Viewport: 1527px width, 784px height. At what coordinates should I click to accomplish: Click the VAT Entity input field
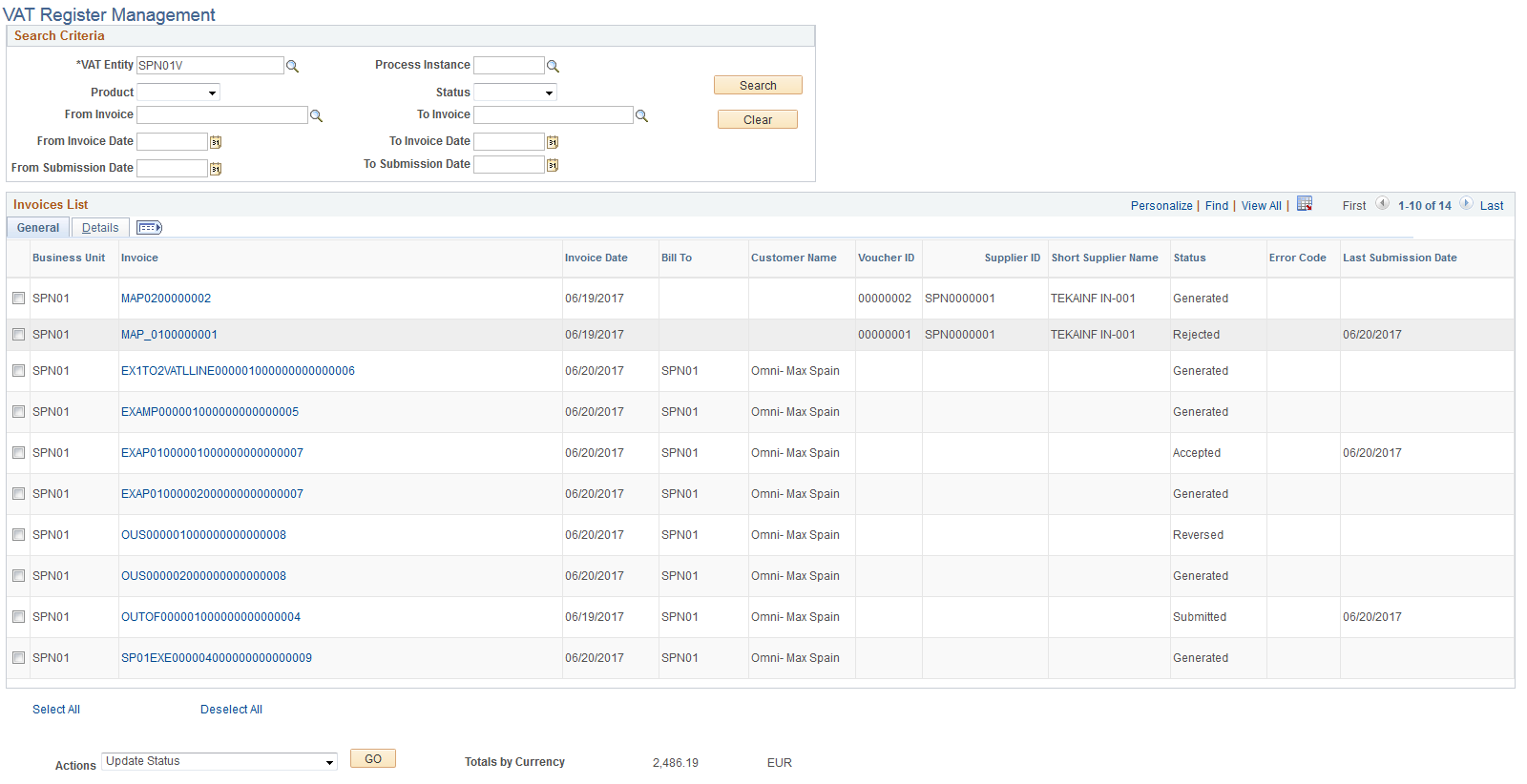point(210,65)
